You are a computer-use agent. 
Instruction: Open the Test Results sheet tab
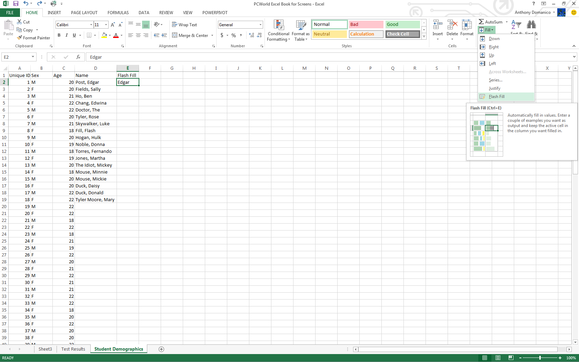coord(73,349)
